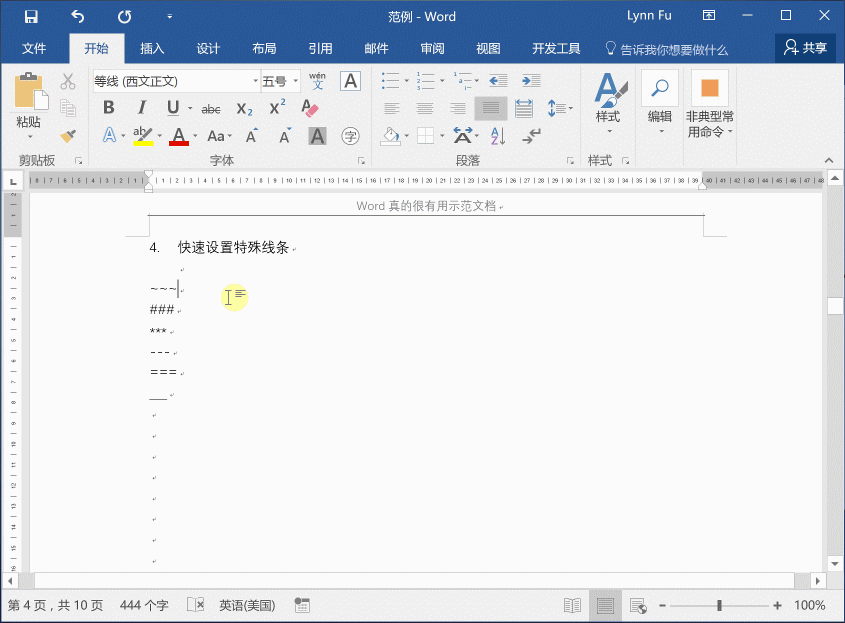Apply subscript formatting
845x623 pixels.
click(242, 107)
